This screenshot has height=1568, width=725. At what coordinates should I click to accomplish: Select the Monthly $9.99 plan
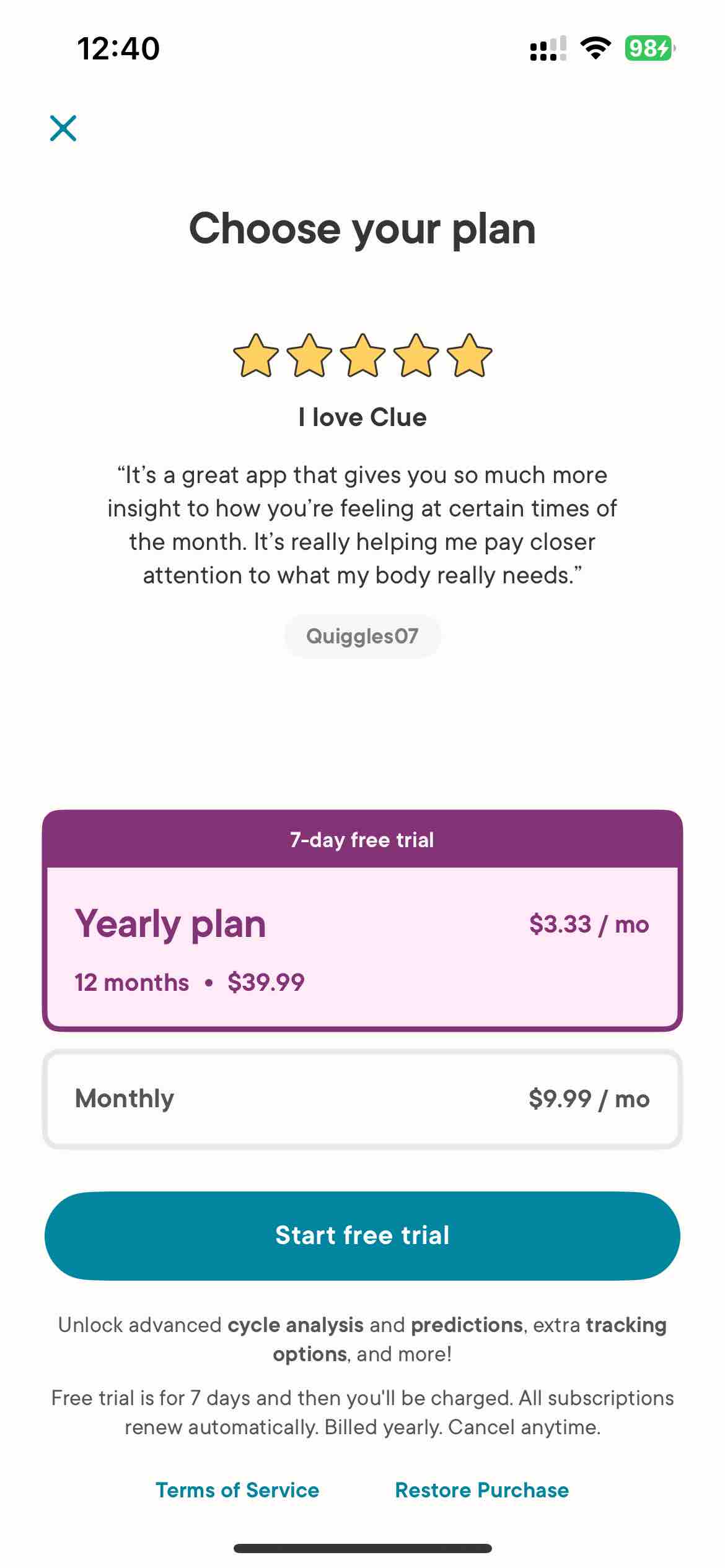pos(362,1099)
